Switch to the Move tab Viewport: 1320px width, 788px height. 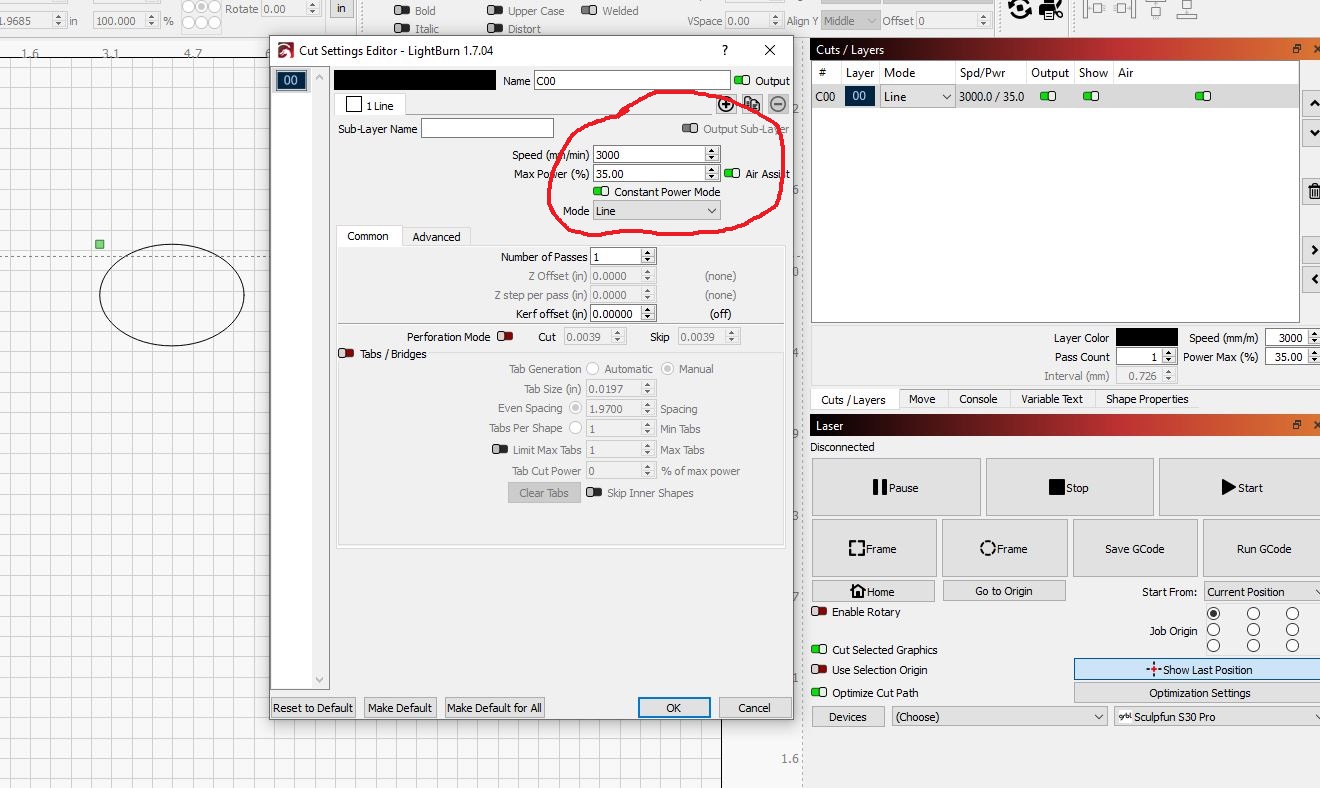pos(922,398)
